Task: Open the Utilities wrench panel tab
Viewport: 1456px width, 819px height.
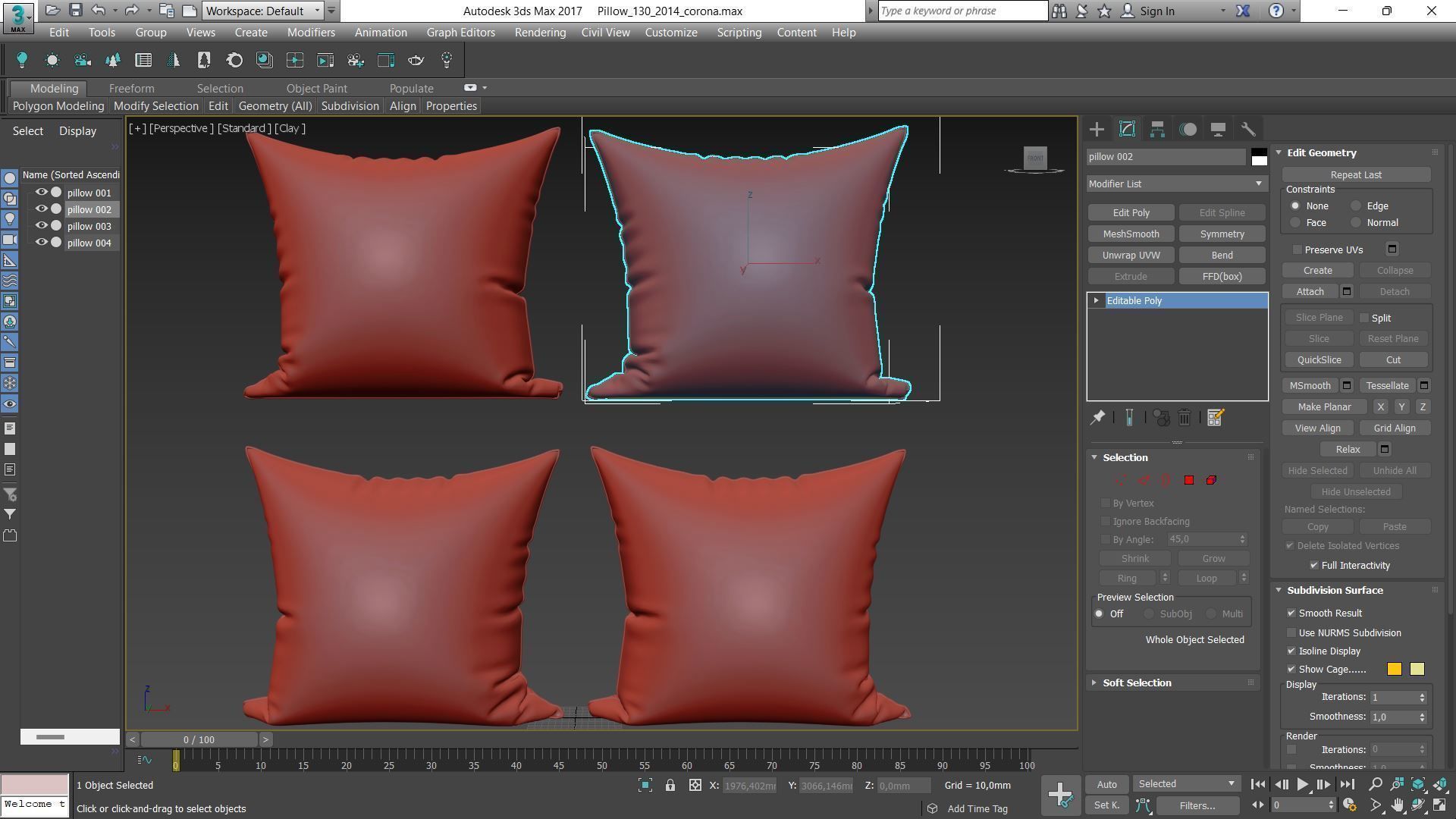Action: click(1248, 129)
